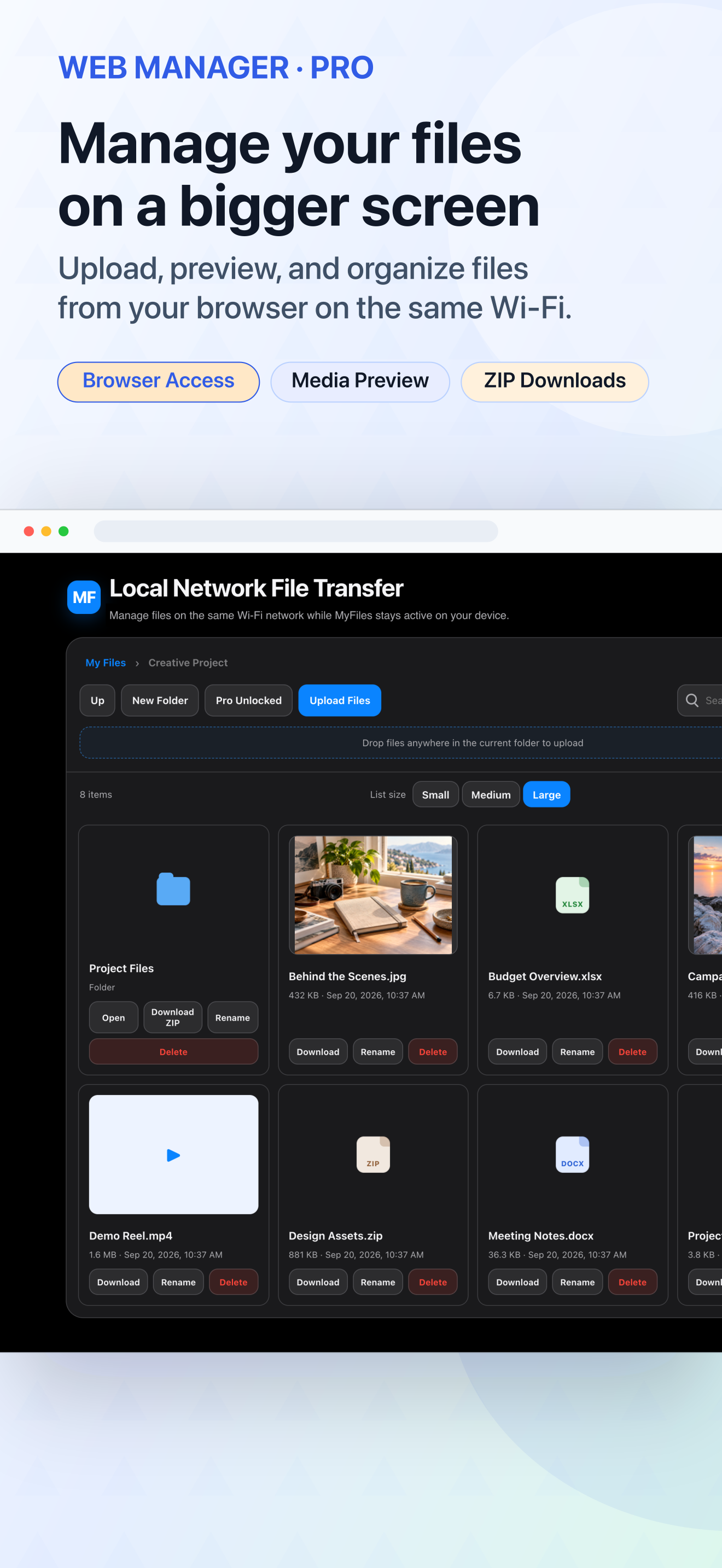
Task: Open the Behind the Scenes.jpg thumbnail
Action: [373, 895]
